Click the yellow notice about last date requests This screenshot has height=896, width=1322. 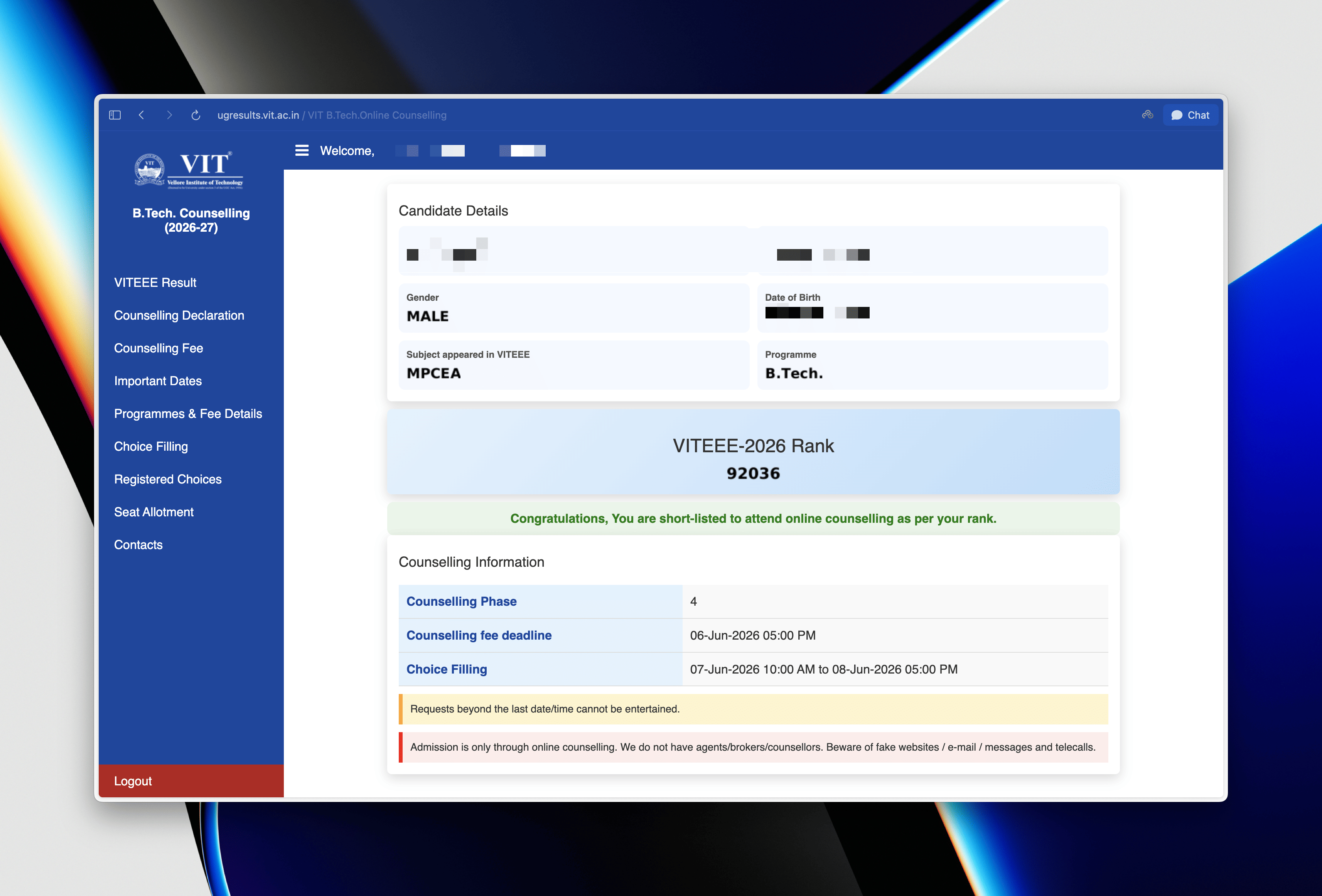tap(753, 709)
